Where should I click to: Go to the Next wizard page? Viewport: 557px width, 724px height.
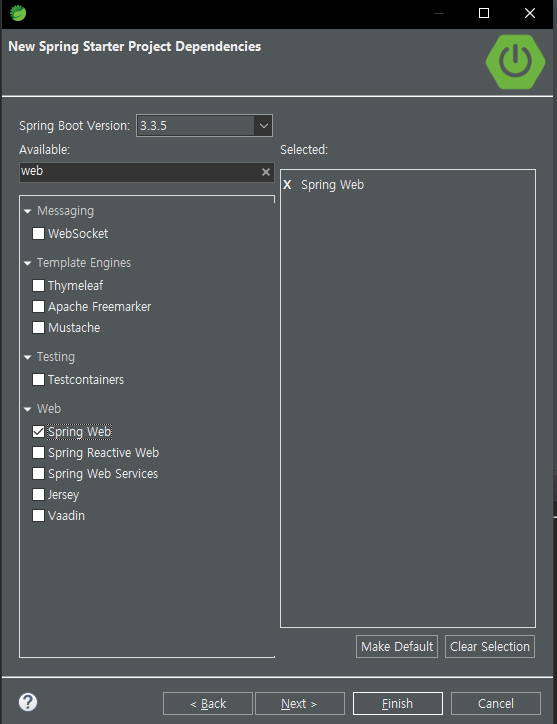coord(300,703)
